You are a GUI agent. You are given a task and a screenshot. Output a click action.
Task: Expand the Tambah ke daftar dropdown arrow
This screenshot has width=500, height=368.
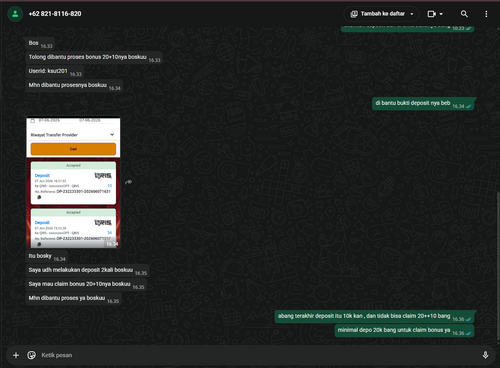point(412,14)
